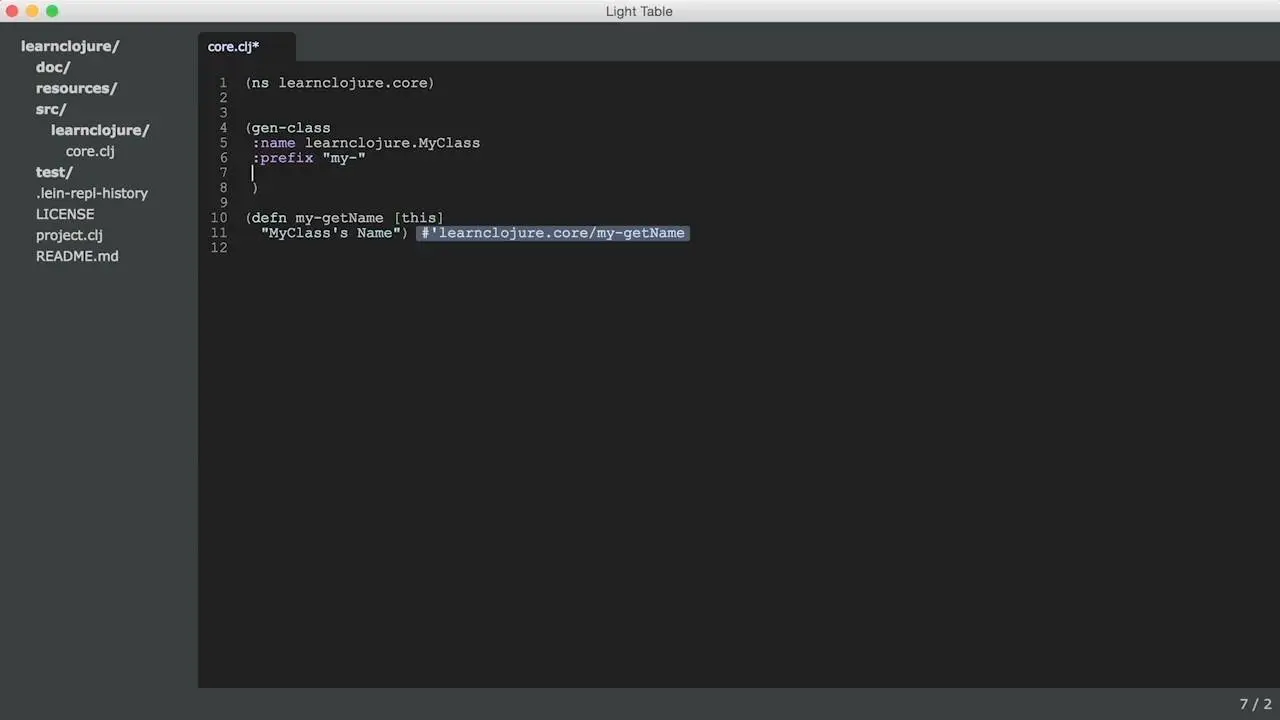The width and height of the screenshot is (1280, 720).
Task: Open the README.md file
Action: [77, 256]
